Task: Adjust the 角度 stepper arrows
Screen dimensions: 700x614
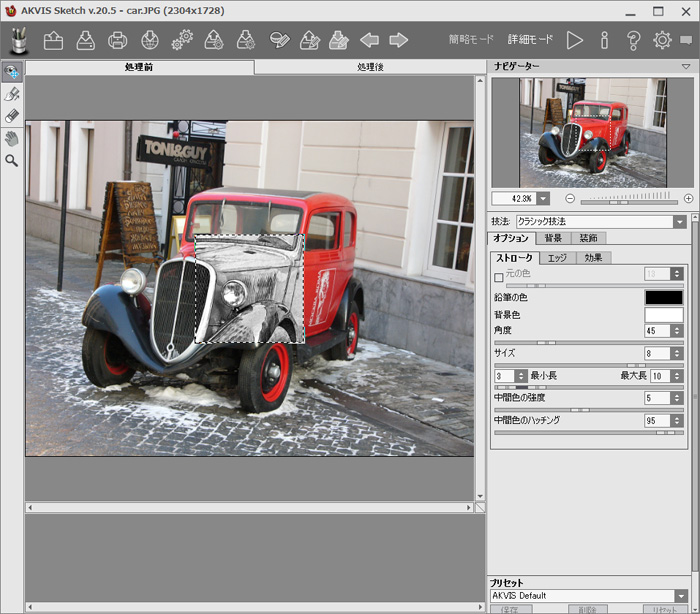Action: tap(677, 331)
